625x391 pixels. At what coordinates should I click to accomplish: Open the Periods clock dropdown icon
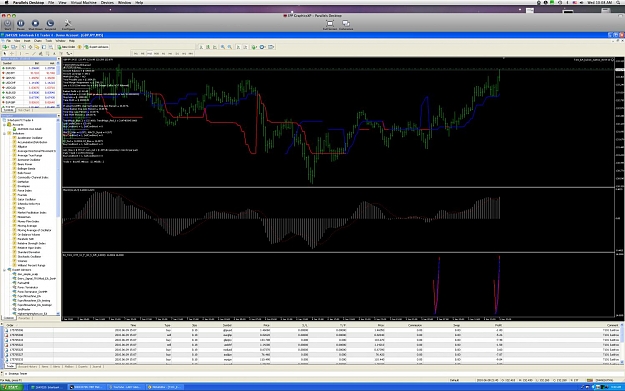[x=262, y=47]
